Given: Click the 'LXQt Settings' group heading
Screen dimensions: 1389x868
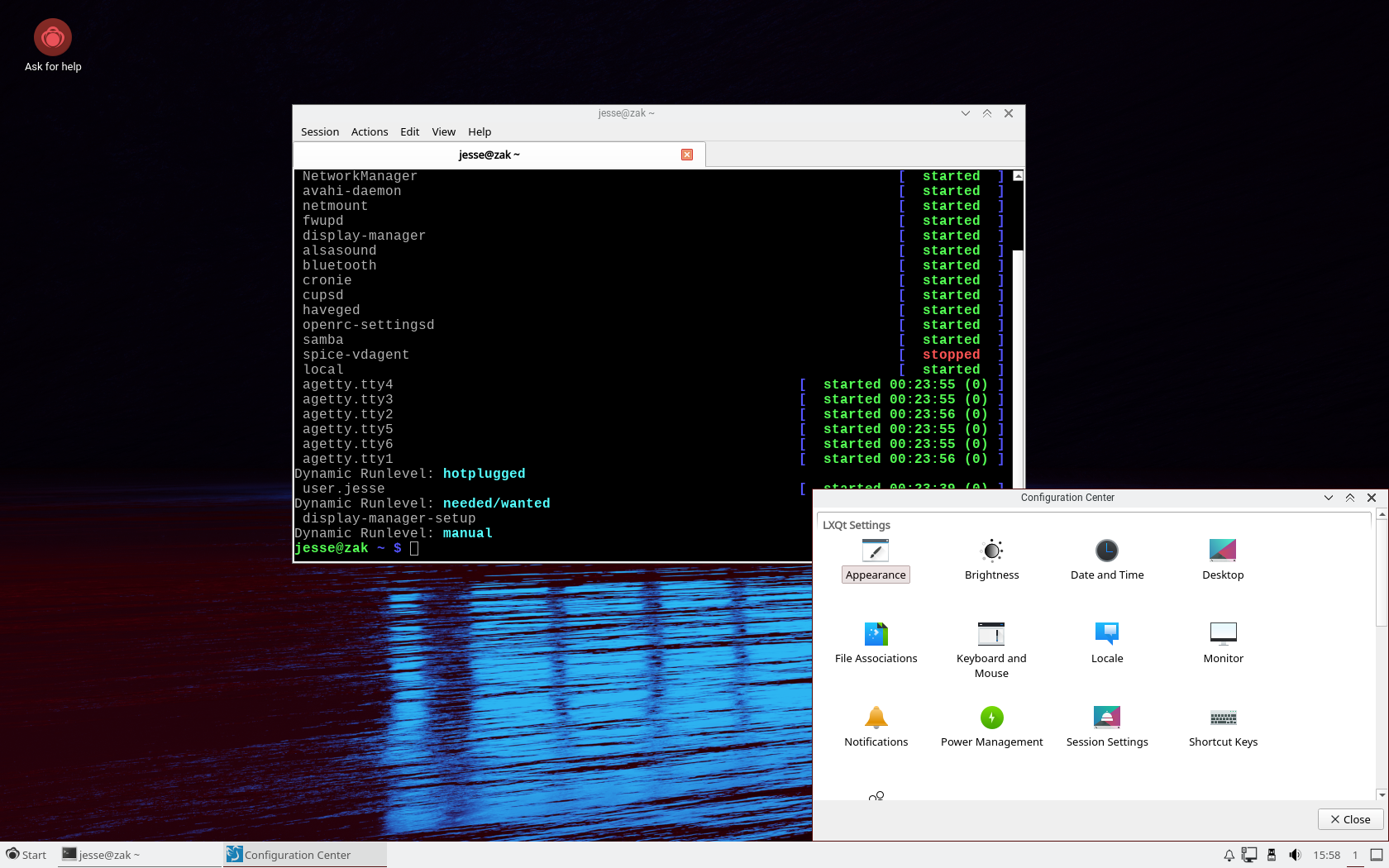Looking at the screenshot, I should coord(857,525).
